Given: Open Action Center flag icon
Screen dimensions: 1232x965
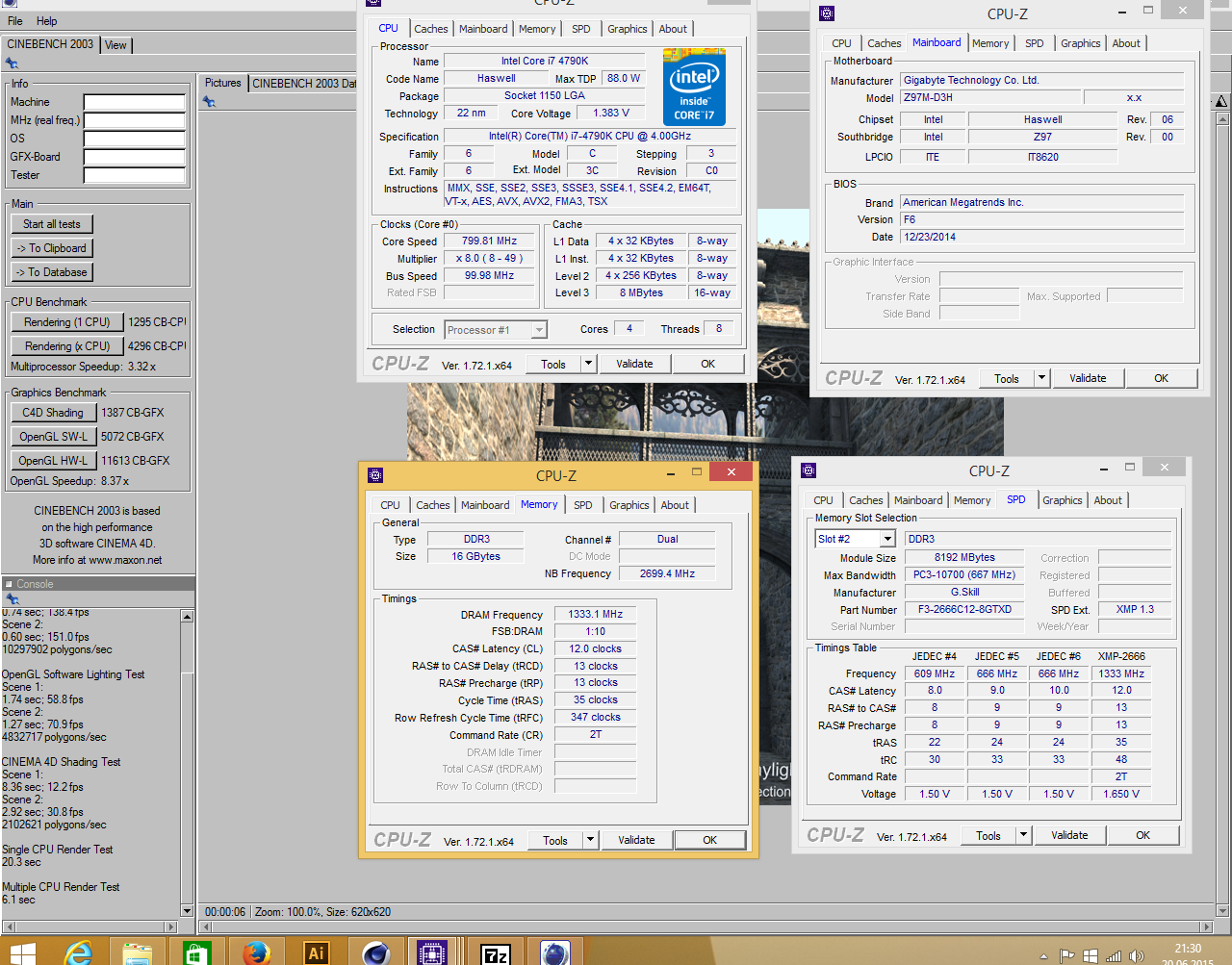Looking at the screenshot, I should tap(1066, 956).
